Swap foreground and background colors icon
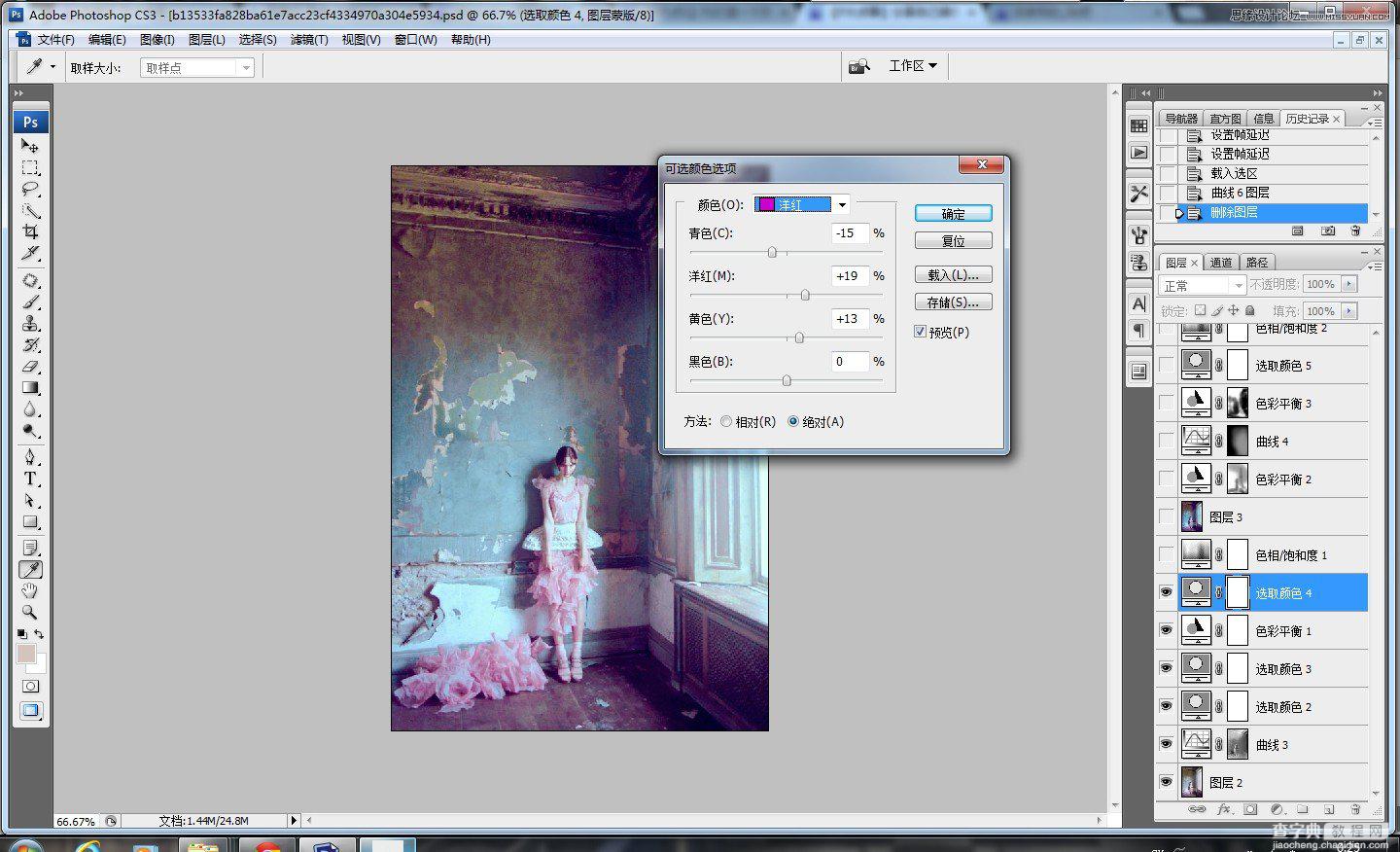Image resolution: width=1400 pixels, height=852 pixels. click(x=39, y=634)
